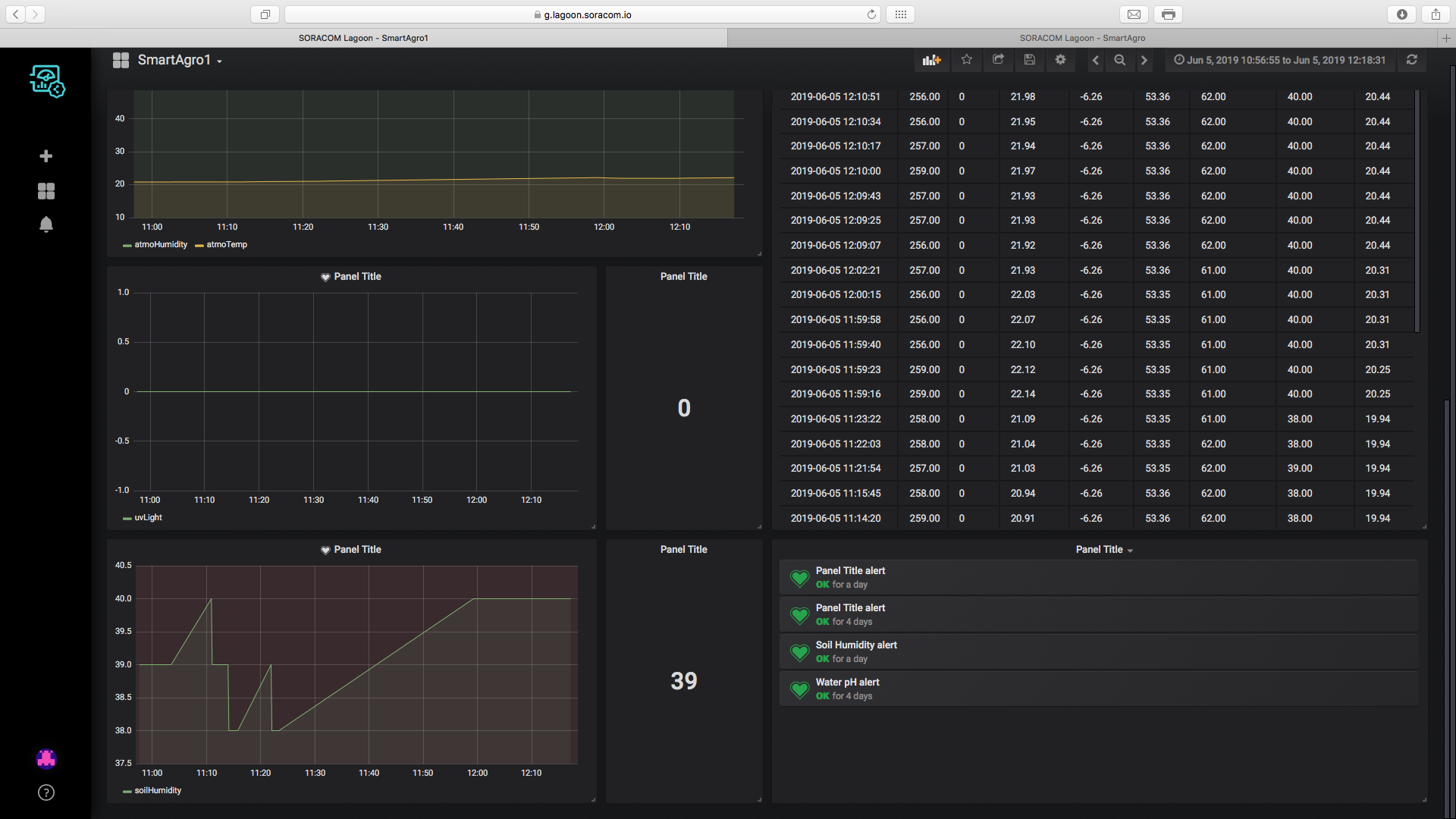The height and width of the screenshot is (819, 1456).
Task: Zoom out the time range
Action: click(1119, 60)
